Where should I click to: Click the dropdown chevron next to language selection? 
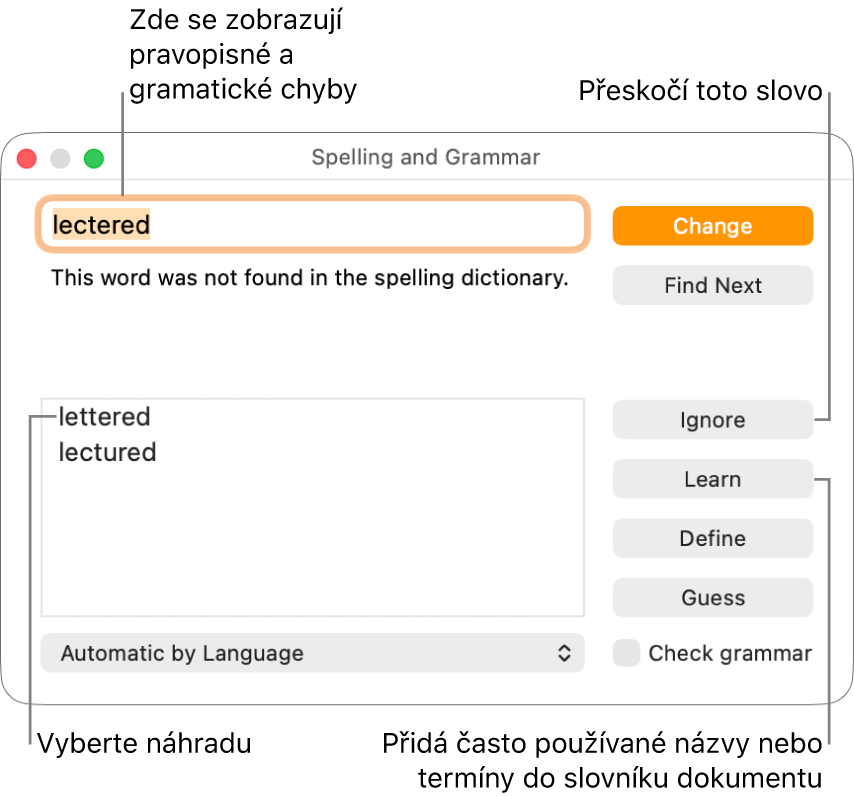coord(567,653)
